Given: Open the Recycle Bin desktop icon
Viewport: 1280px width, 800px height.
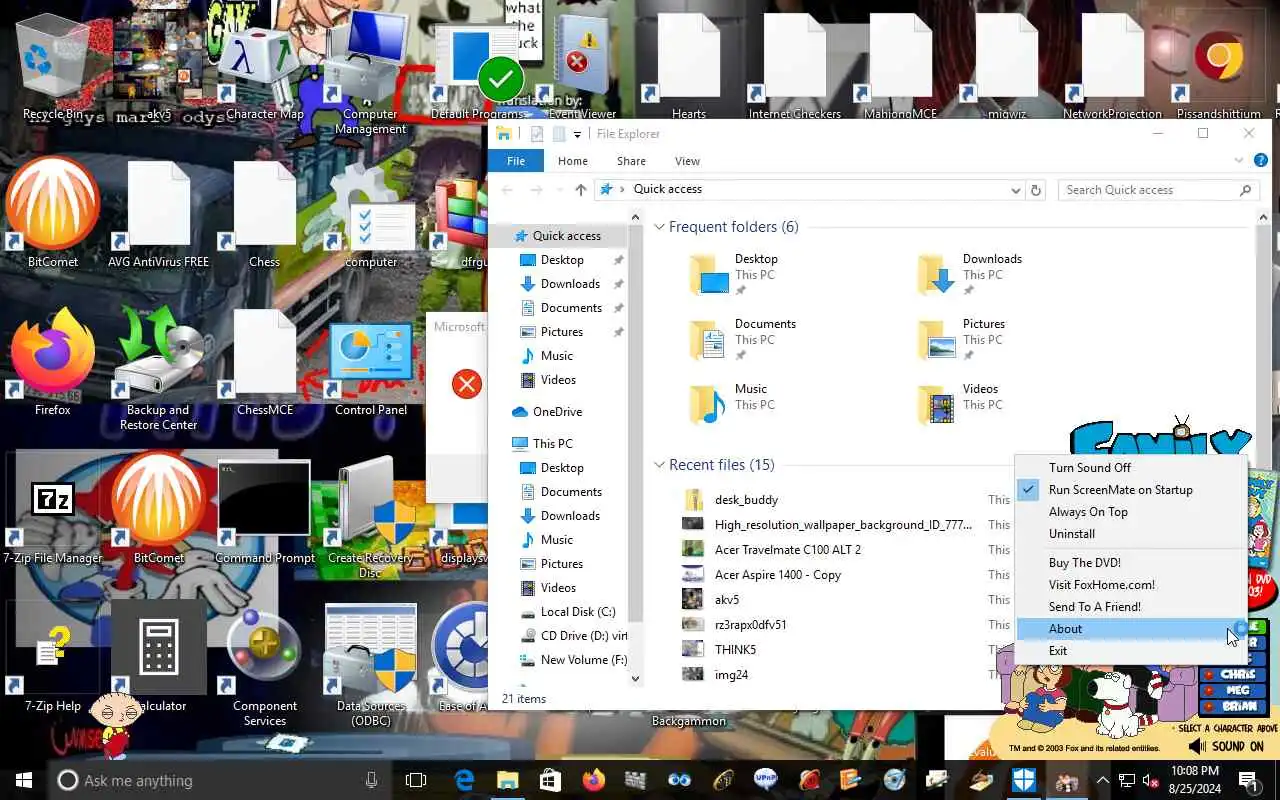Looking at the screenshot, I should pyautogui.click(x=54, y=70).
